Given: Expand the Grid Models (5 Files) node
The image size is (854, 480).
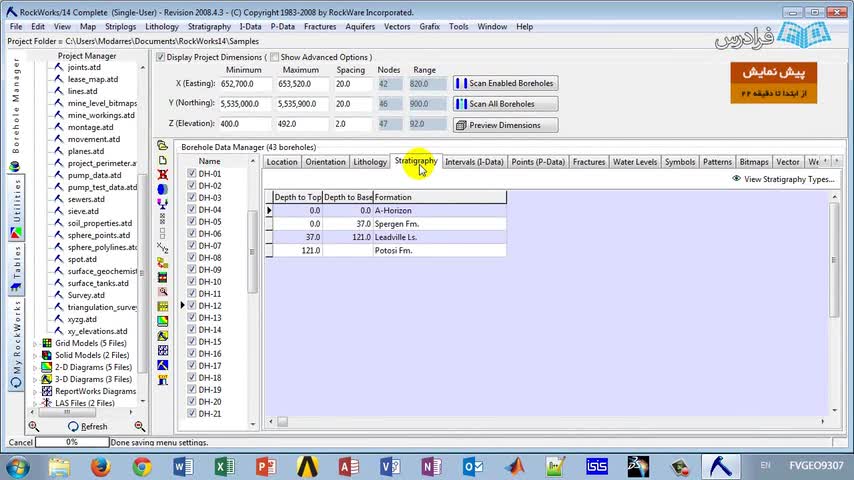Looking at the screenshot, I should point(35,344).
